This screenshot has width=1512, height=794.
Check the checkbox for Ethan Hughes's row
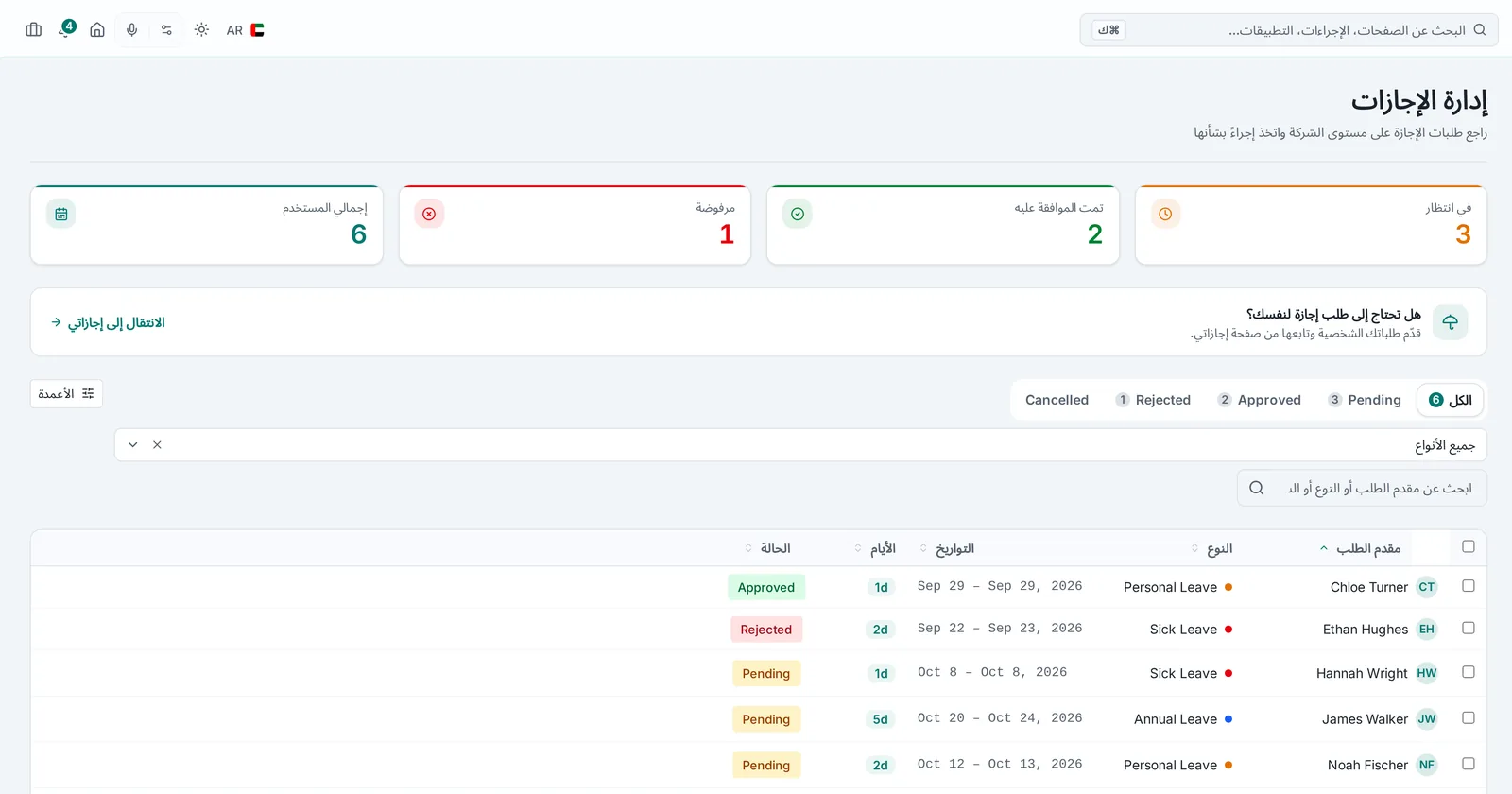coord(1469,628)
